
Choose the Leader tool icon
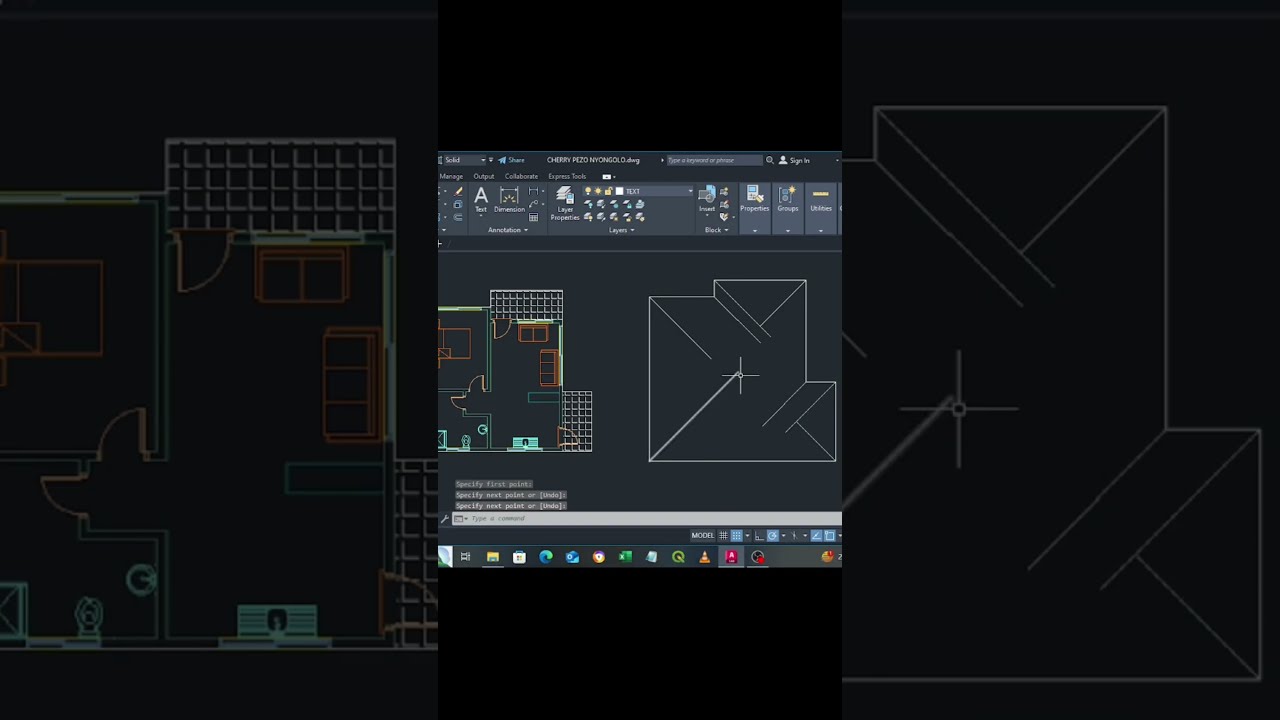coord(533,204)
